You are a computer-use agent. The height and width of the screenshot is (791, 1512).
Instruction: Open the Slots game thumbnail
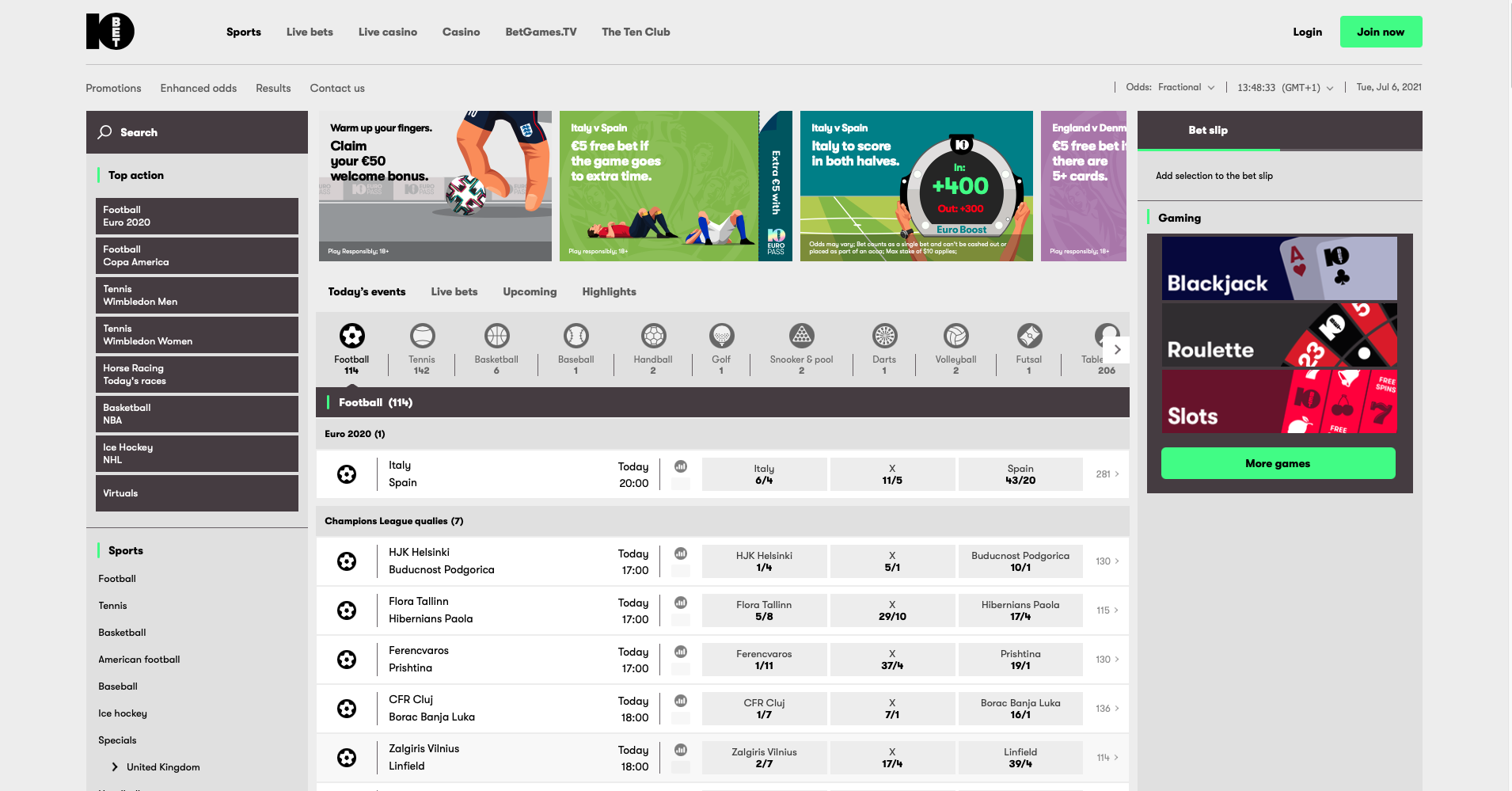click(x=1279, y=401)
